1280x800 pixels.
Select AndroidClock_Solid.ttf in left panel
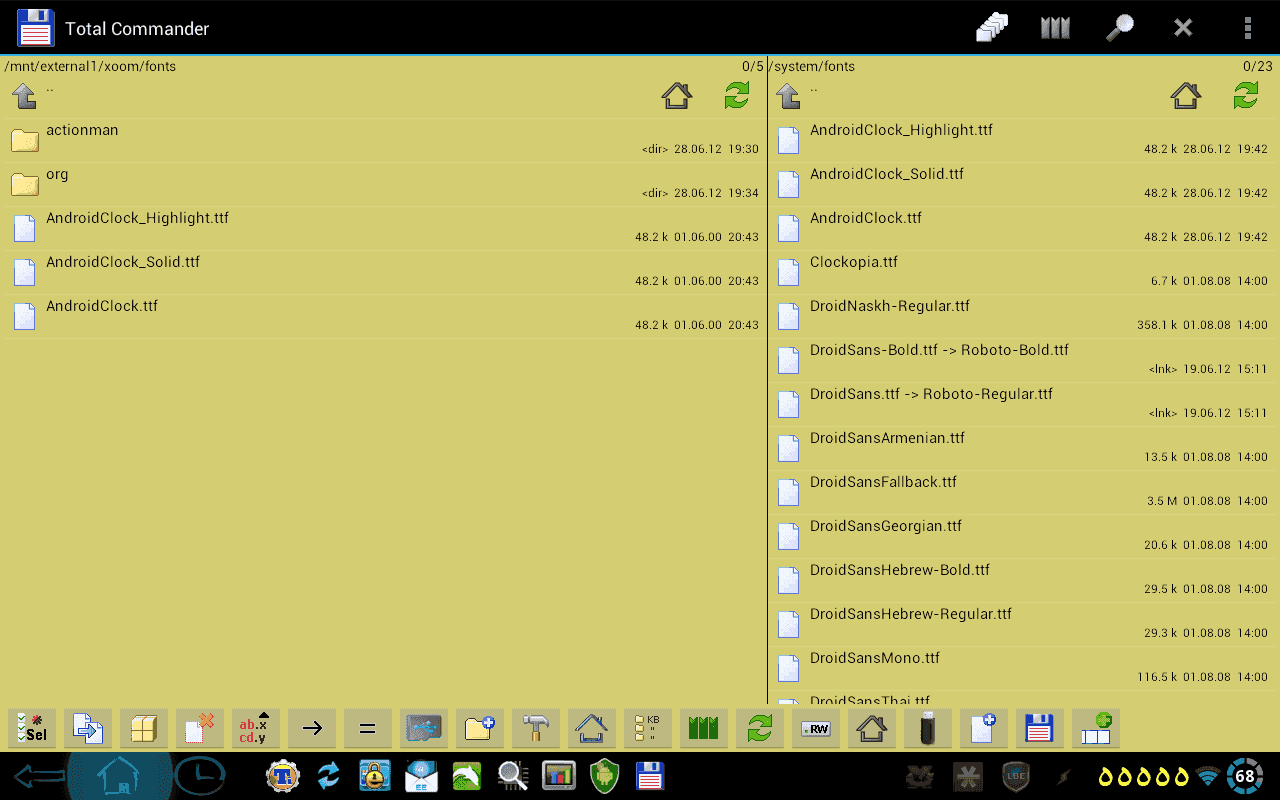384,272
